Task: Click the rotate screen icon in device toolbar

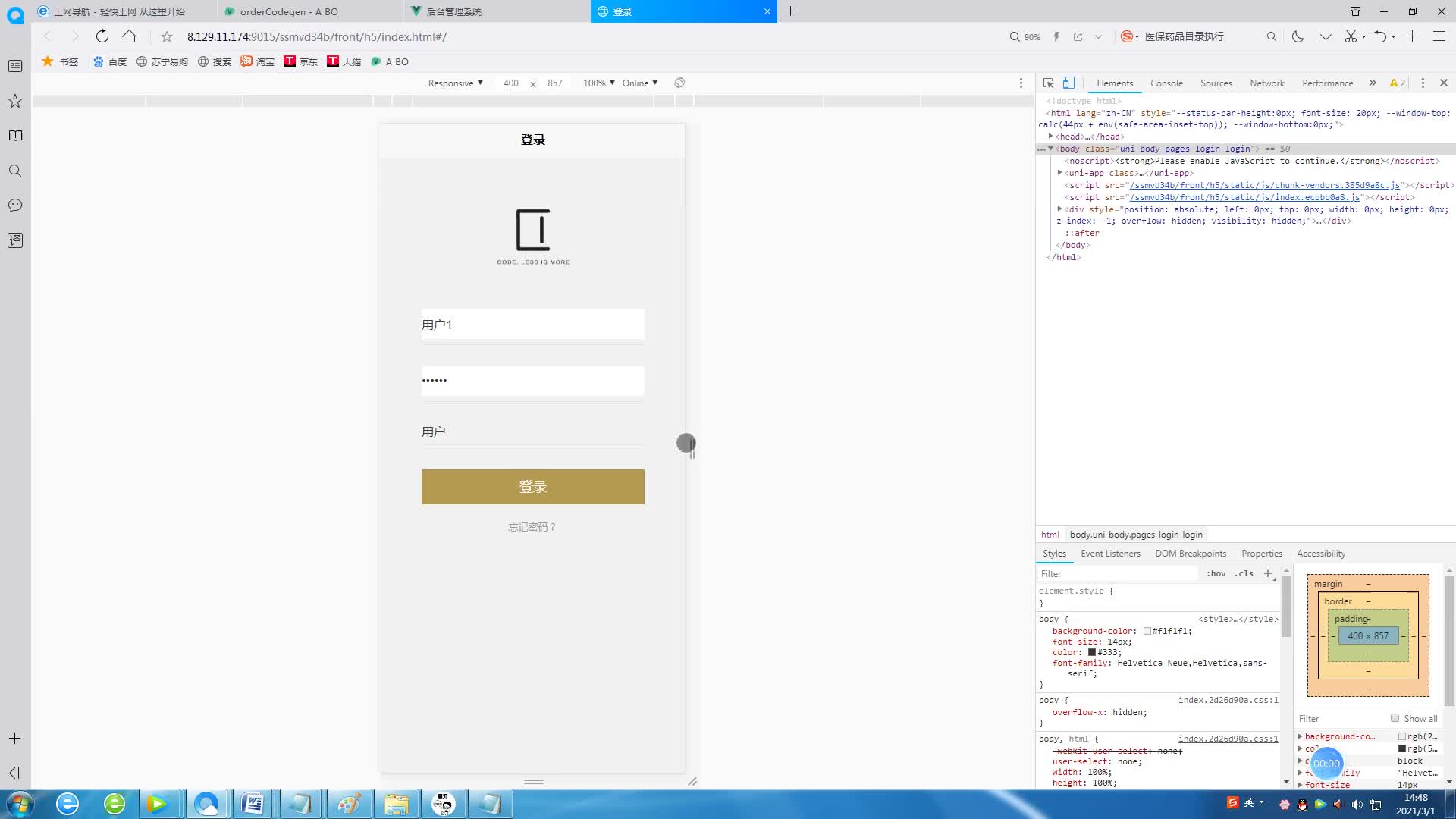Action: (679, 83)
